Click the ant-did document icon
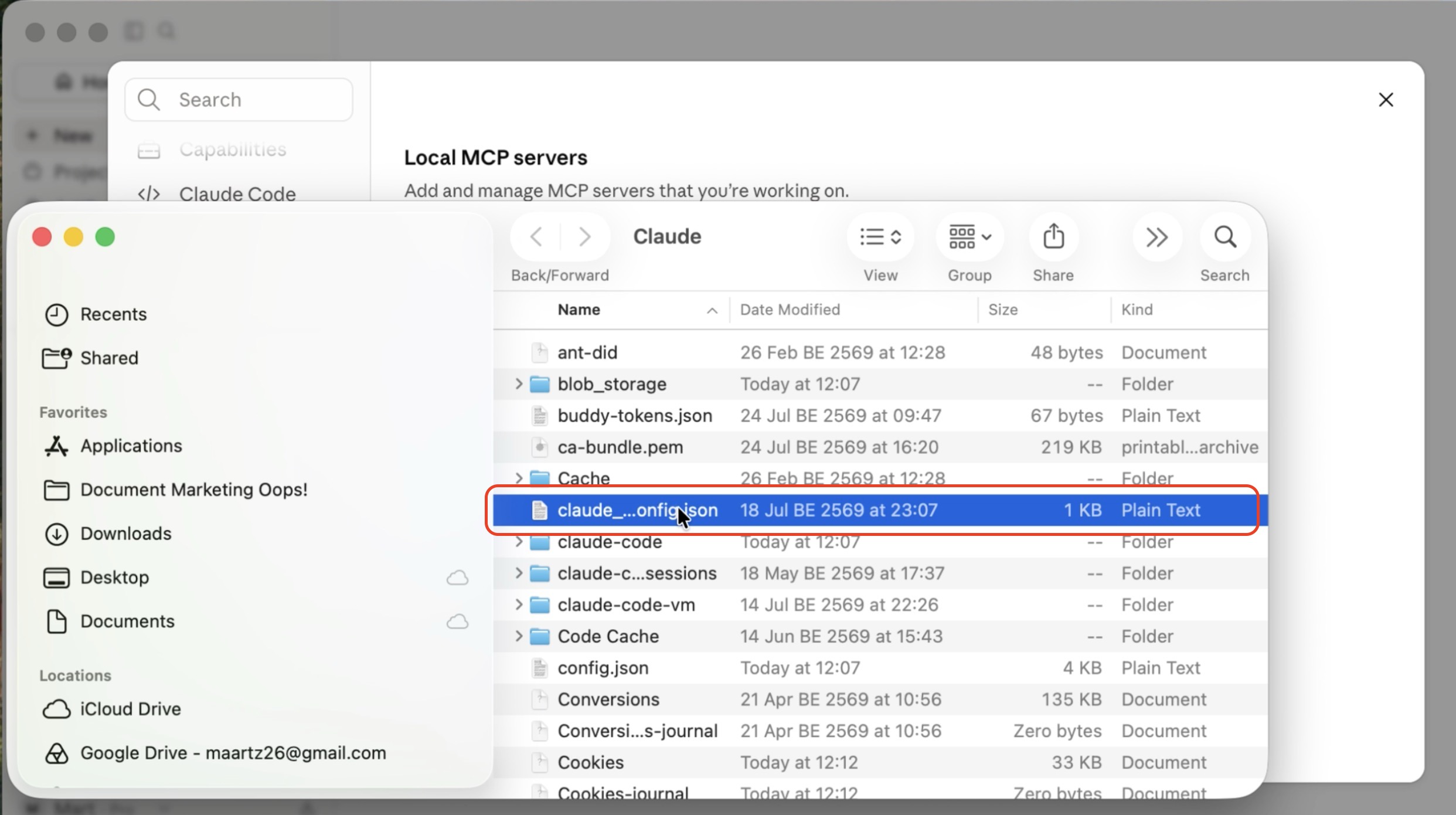The height and width of the screenshot is (815, 1456). pos(539,352)
